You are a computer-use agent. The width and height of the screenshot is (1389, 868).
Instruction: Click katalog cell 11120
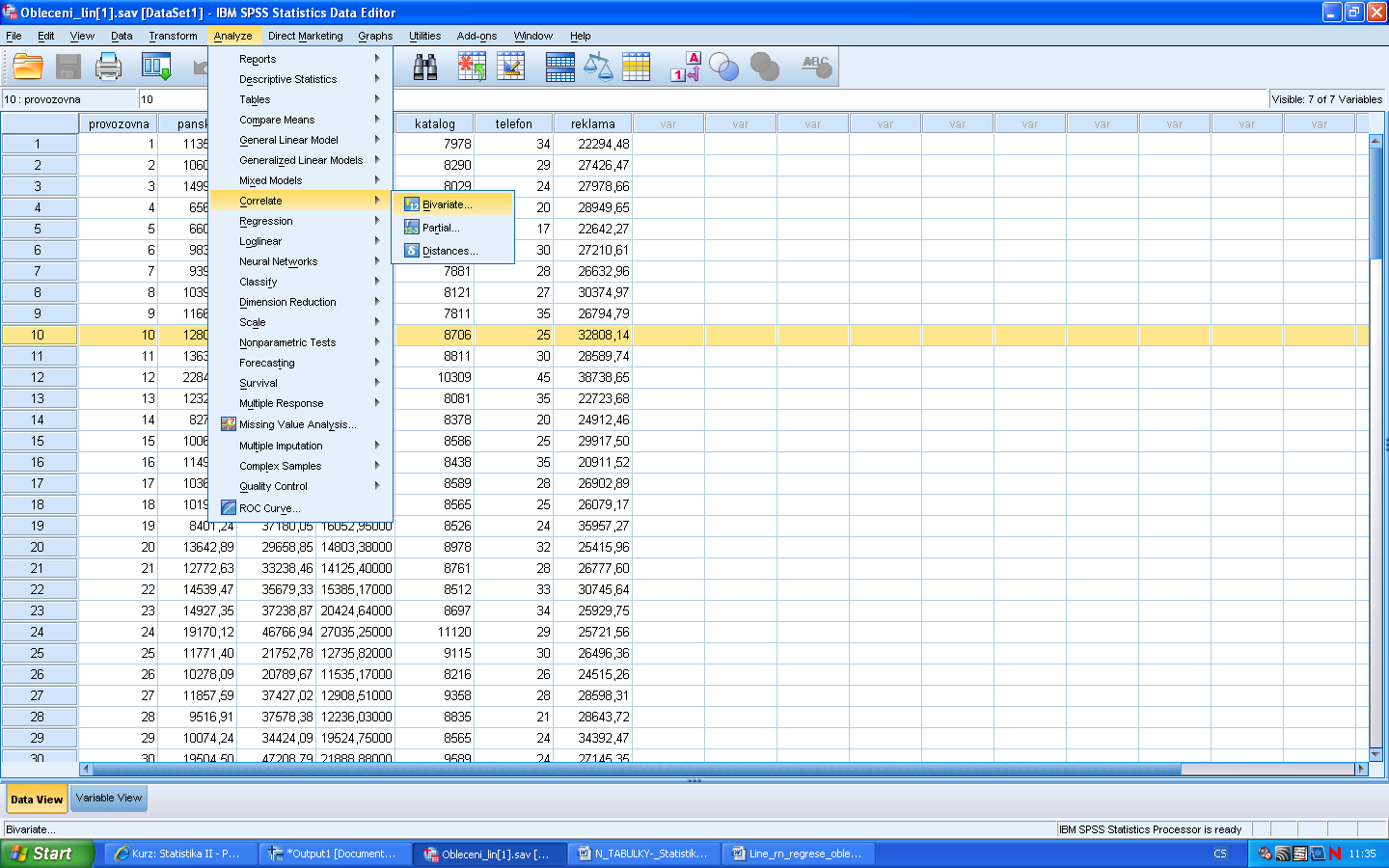tap(435, 632)
